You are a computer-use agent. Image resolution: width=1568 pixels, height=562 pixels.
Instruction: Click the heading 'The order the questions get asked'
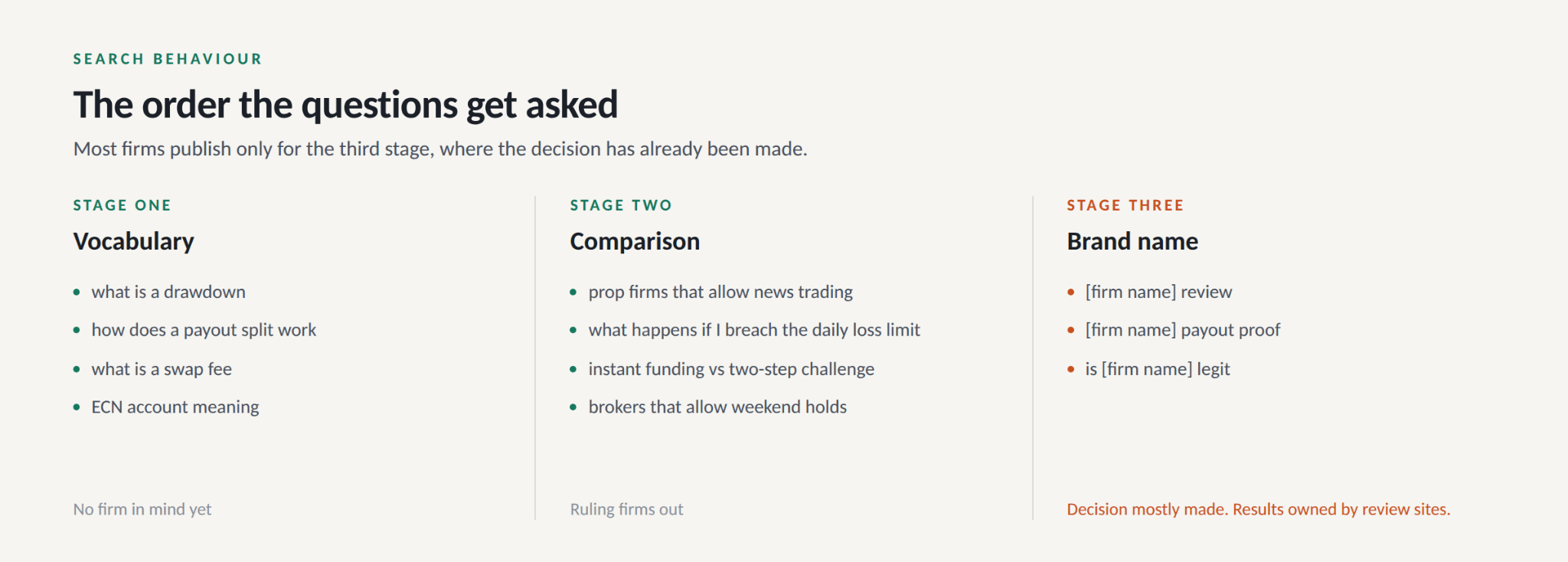(345, 105)
